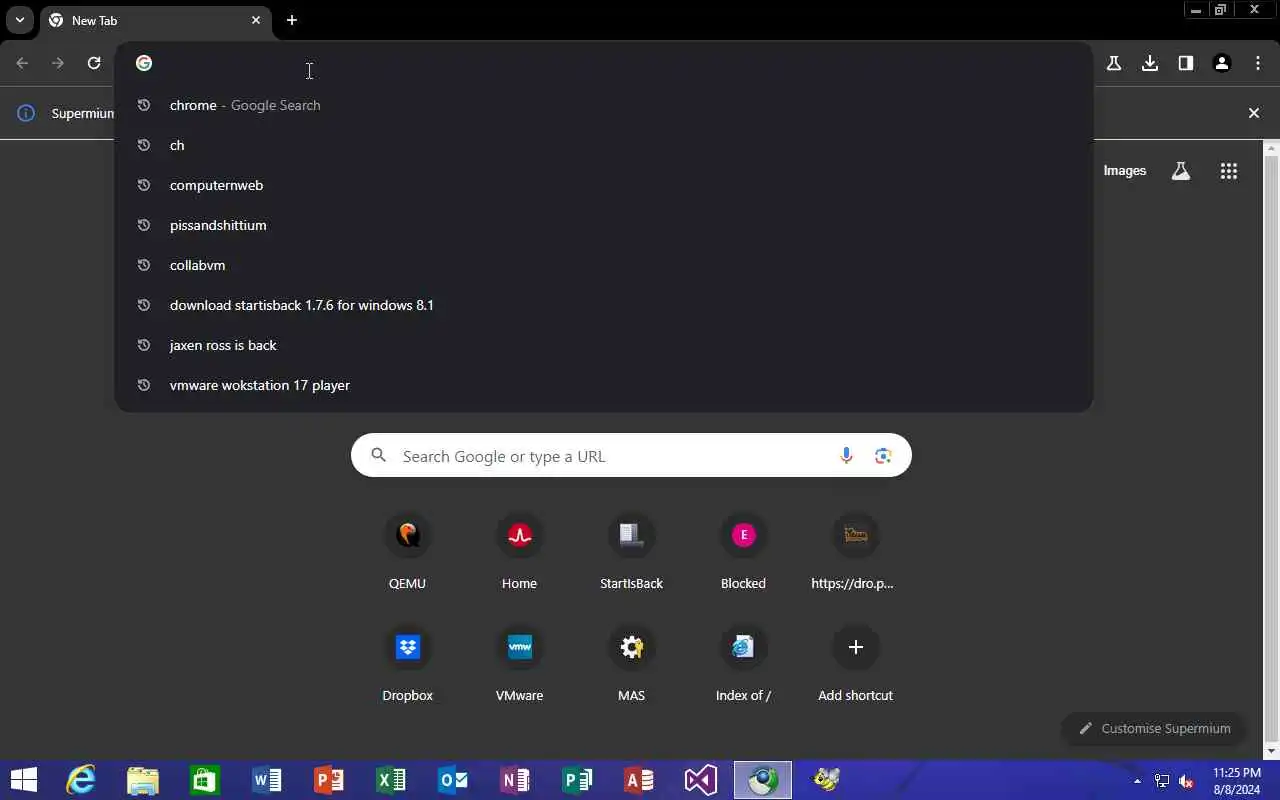Image resolution: width=1280 pixels, height=800 pixels.
Task: Open Access from the taskbar
Action: [639, 780]
